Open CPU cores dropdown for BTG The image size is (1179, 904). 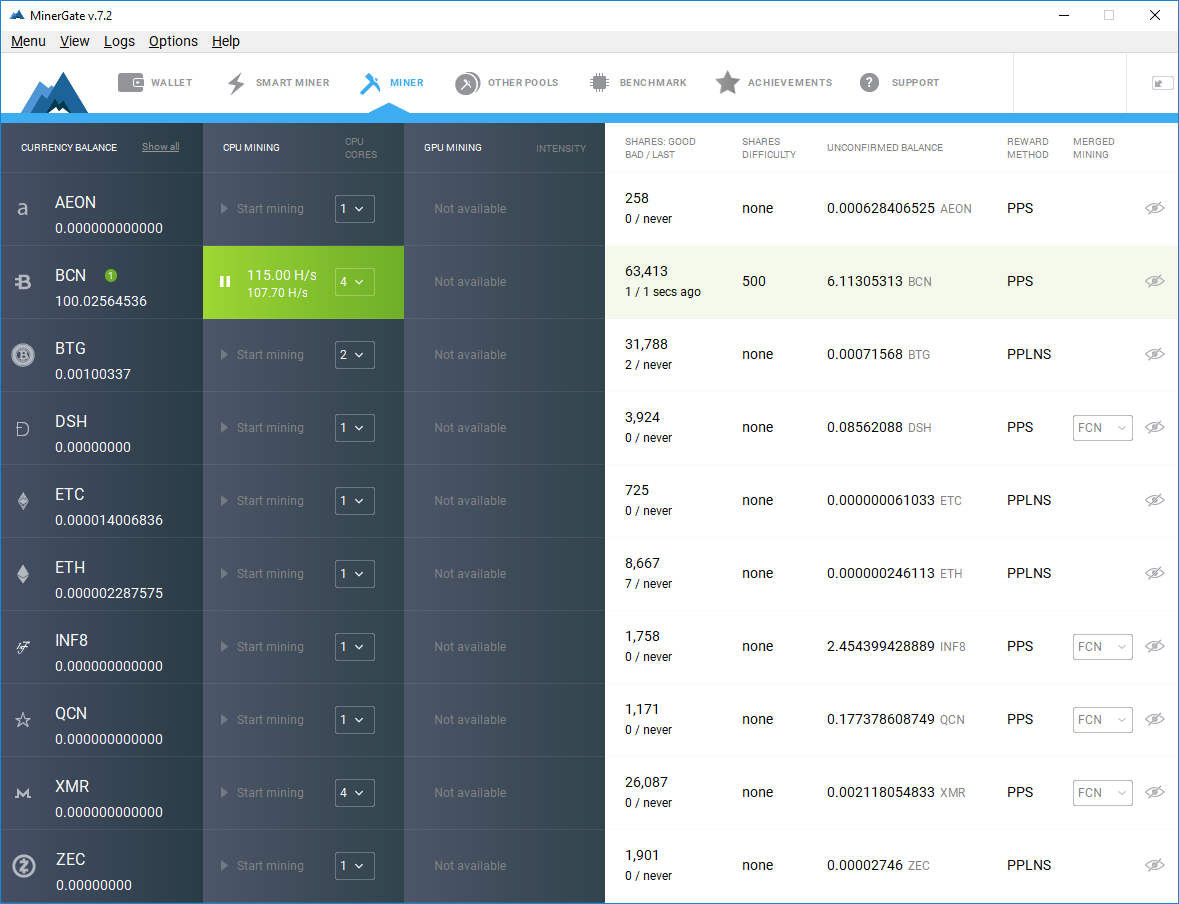(355, 355)
